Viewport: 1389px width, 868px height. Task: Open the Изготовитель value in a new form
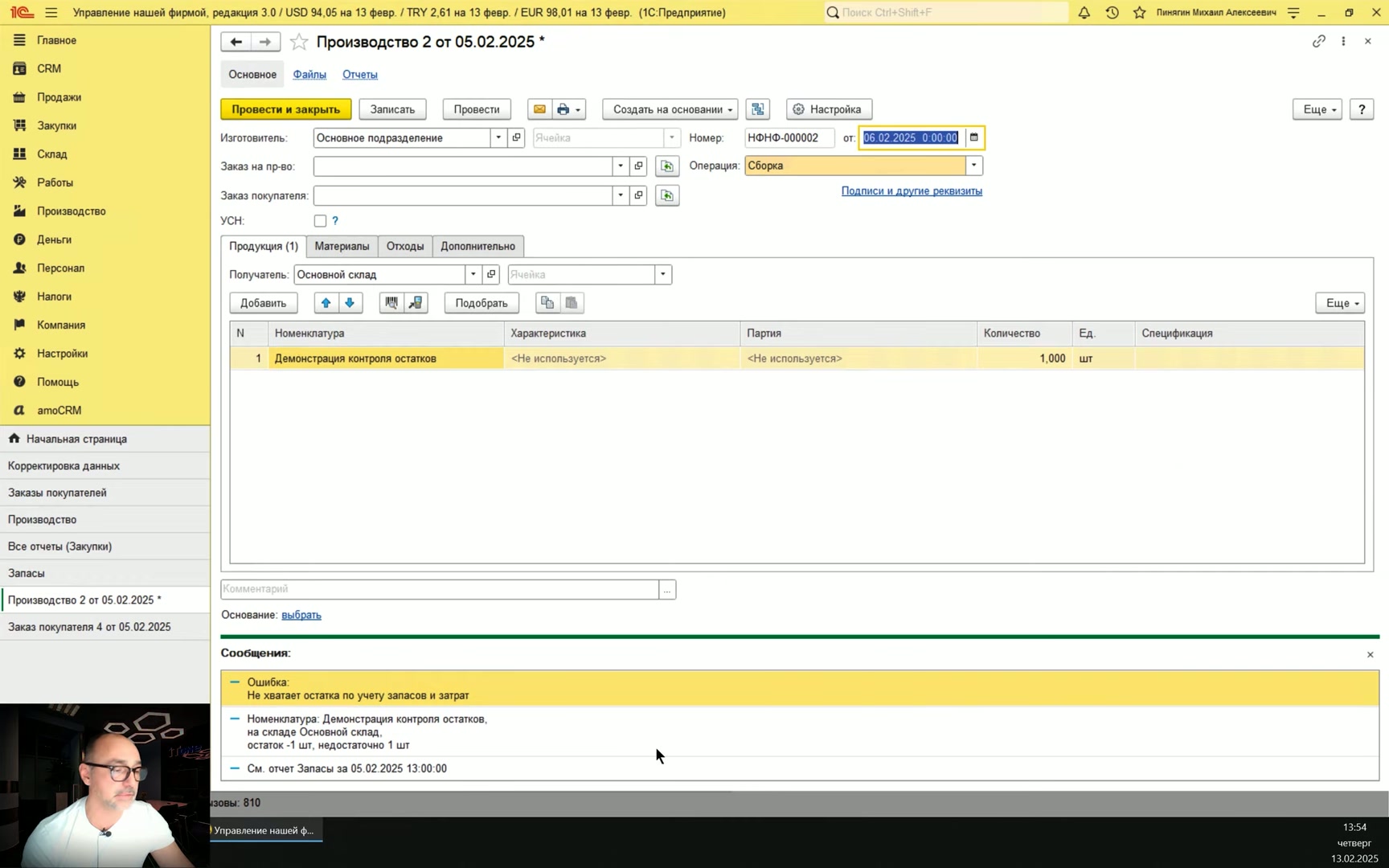(517, 137)
